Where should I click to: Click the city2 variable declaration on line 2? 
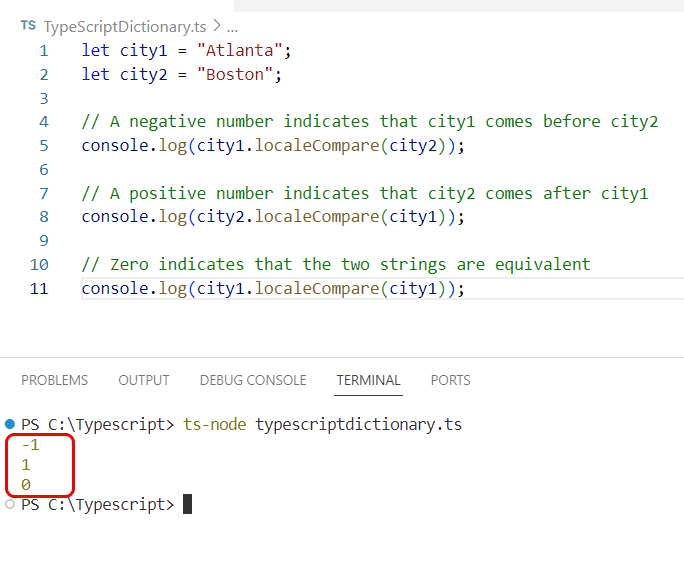(144, 75)
